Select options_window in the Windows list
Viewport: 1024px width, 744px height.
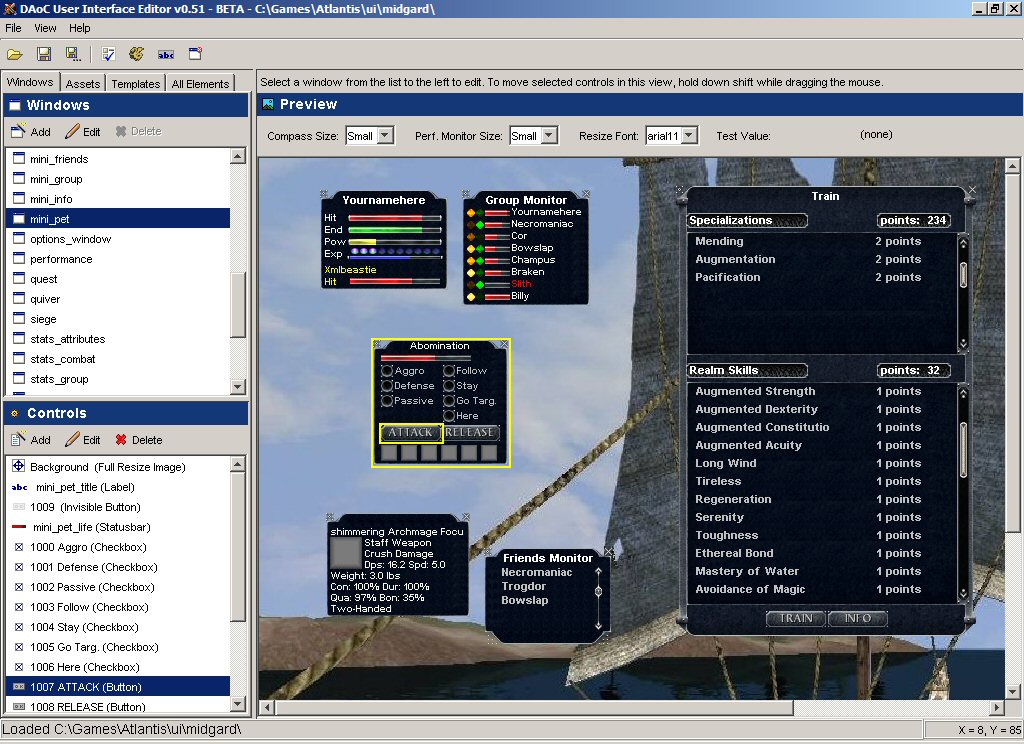(118, 239)
